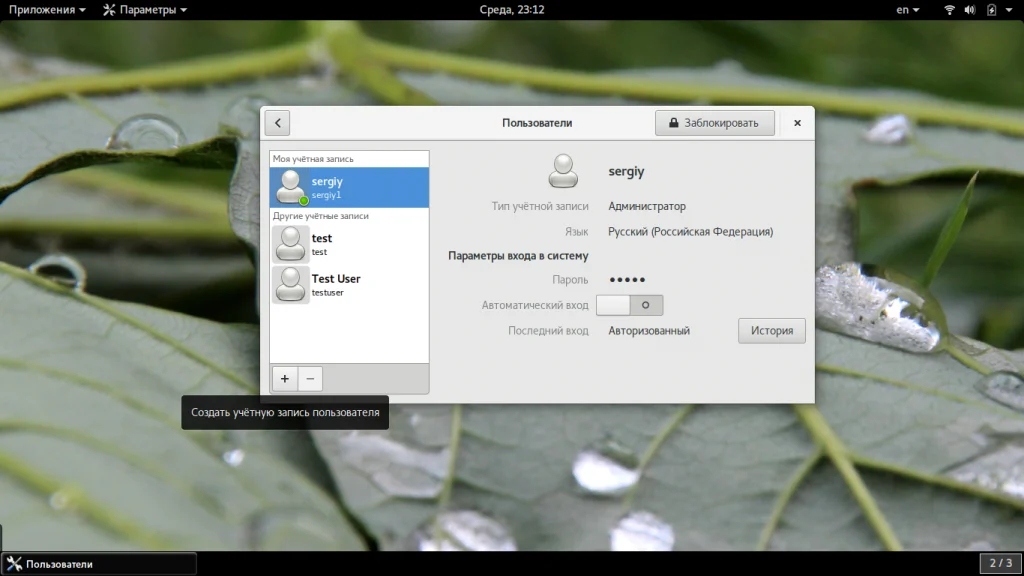
Task: Open the Приложения menu
Action: coord(47,10)
